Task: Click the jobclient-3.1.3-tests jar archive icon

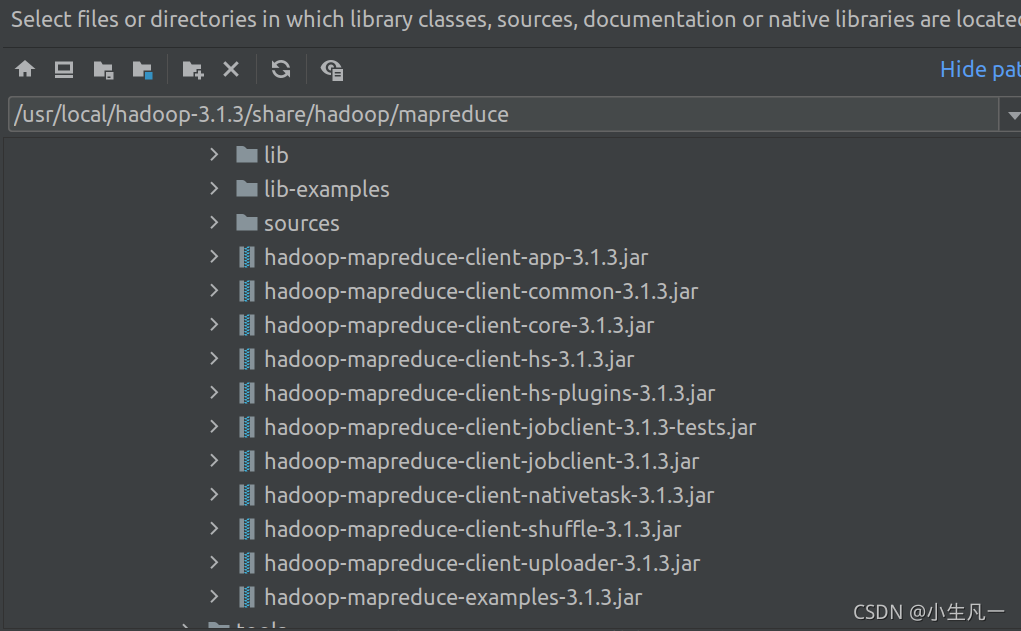Action: [247, 427]
